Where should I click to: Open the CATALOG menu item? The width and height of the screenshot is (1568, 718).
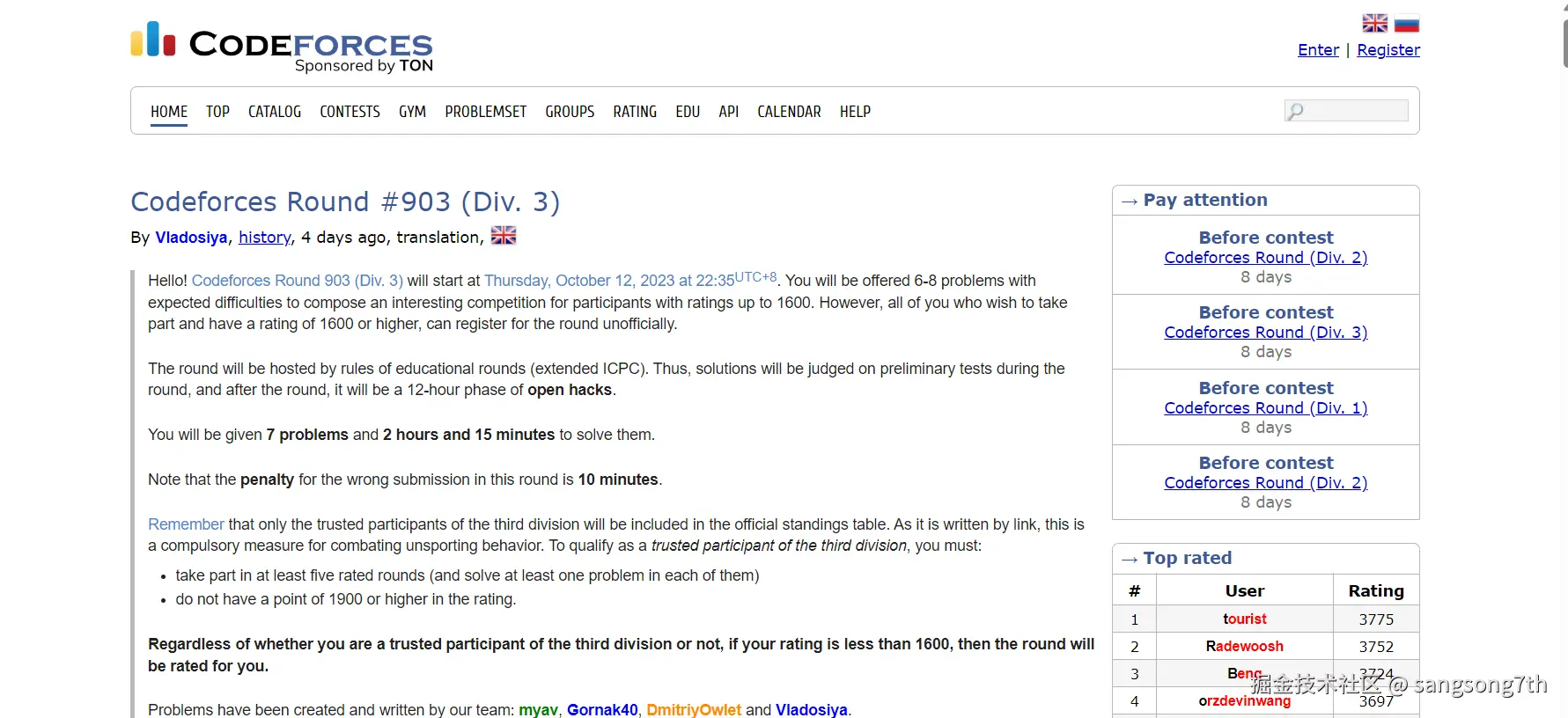pos(275,112)
